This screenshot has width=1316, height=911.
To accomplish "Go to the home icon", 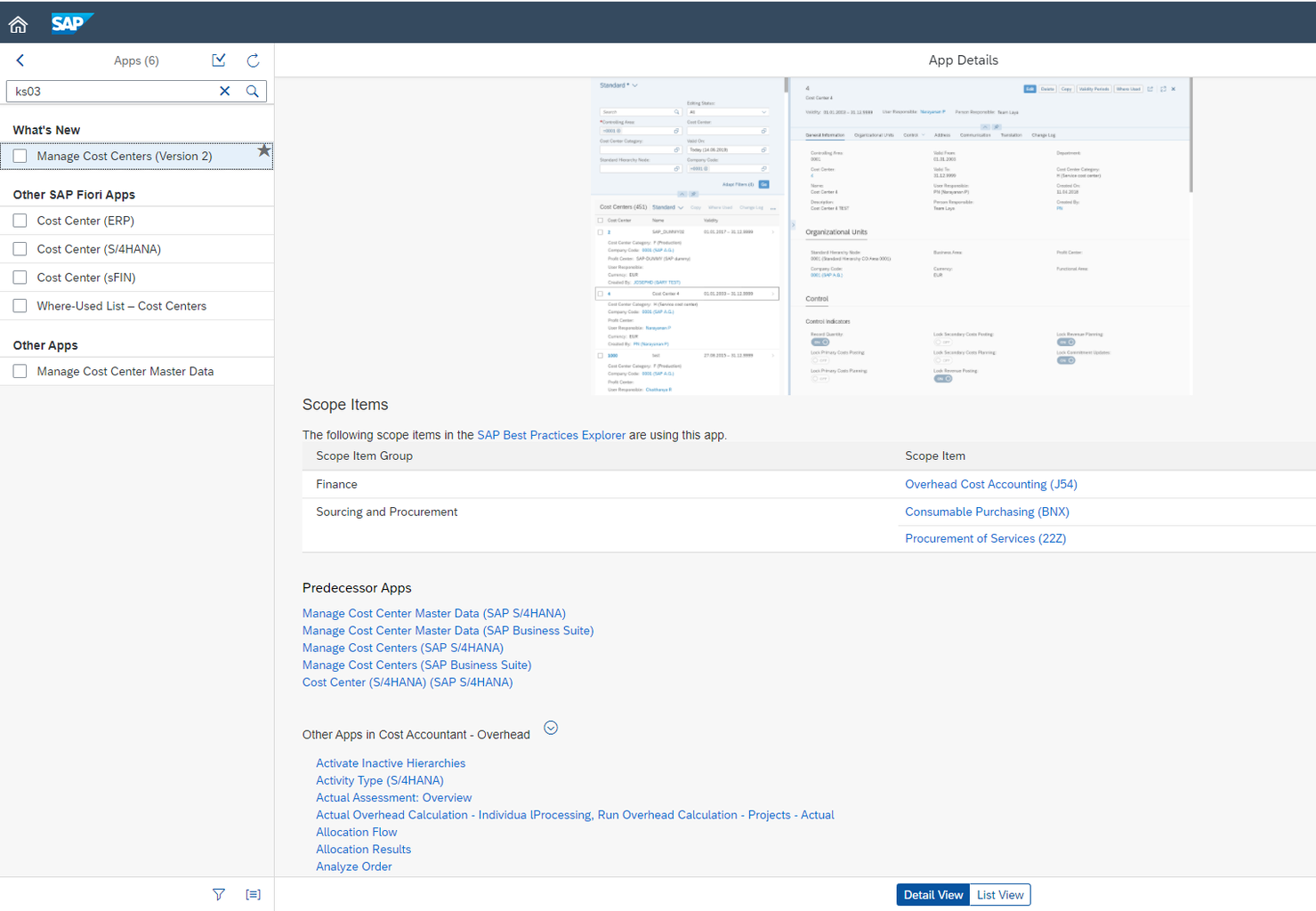I will pyautogui.click(x=18, y=24).
